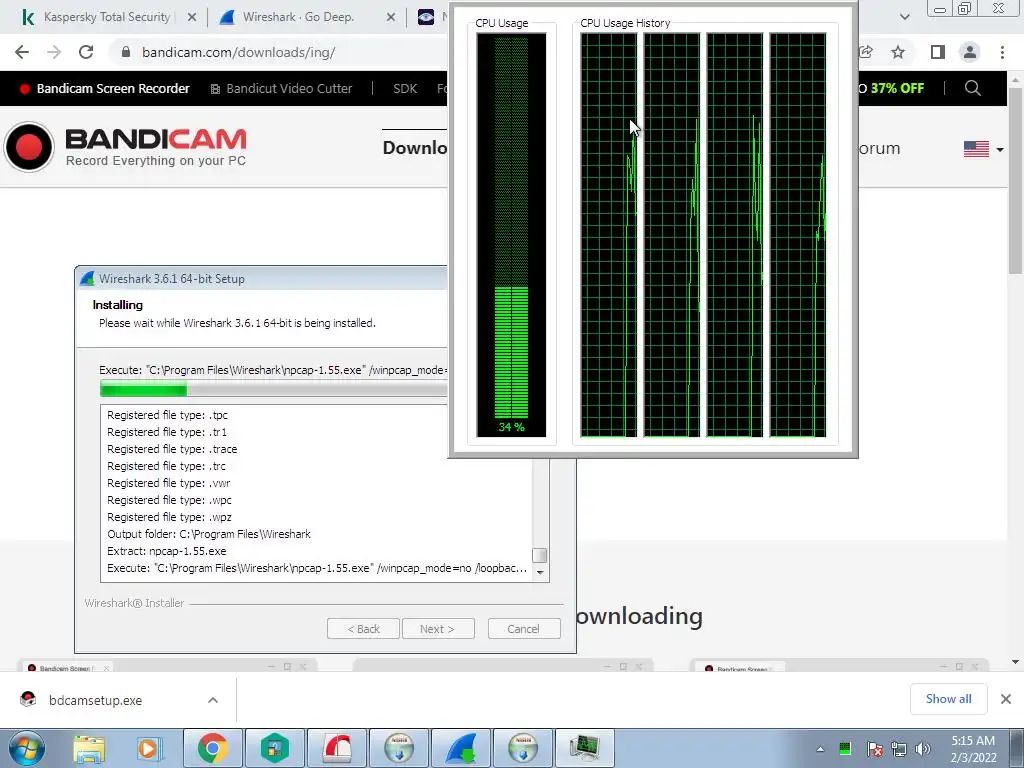This screenshot has height=768, width=1024.
Task: Toggle the Chrome side panel
Action: click(x=938, y=52)
